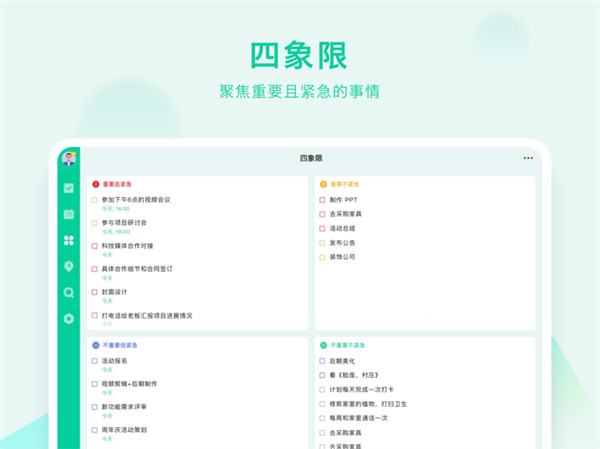Viewport: 600px width, 449px height.
Task: Open settings gear in sidebar
Action: [69, 318]
